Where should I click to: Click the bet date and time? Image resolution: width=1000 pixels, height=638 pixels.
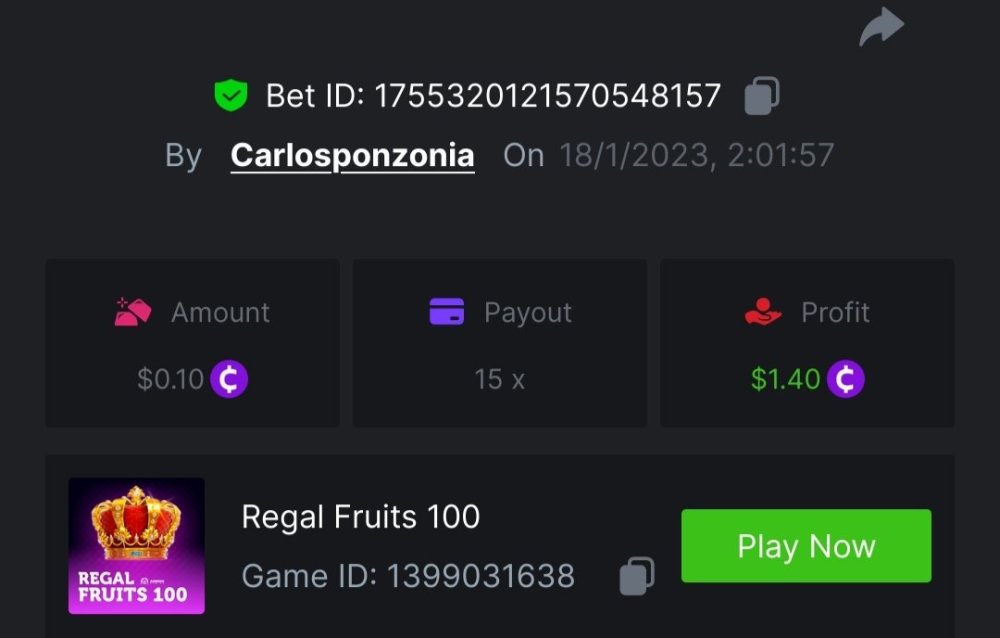696,155
